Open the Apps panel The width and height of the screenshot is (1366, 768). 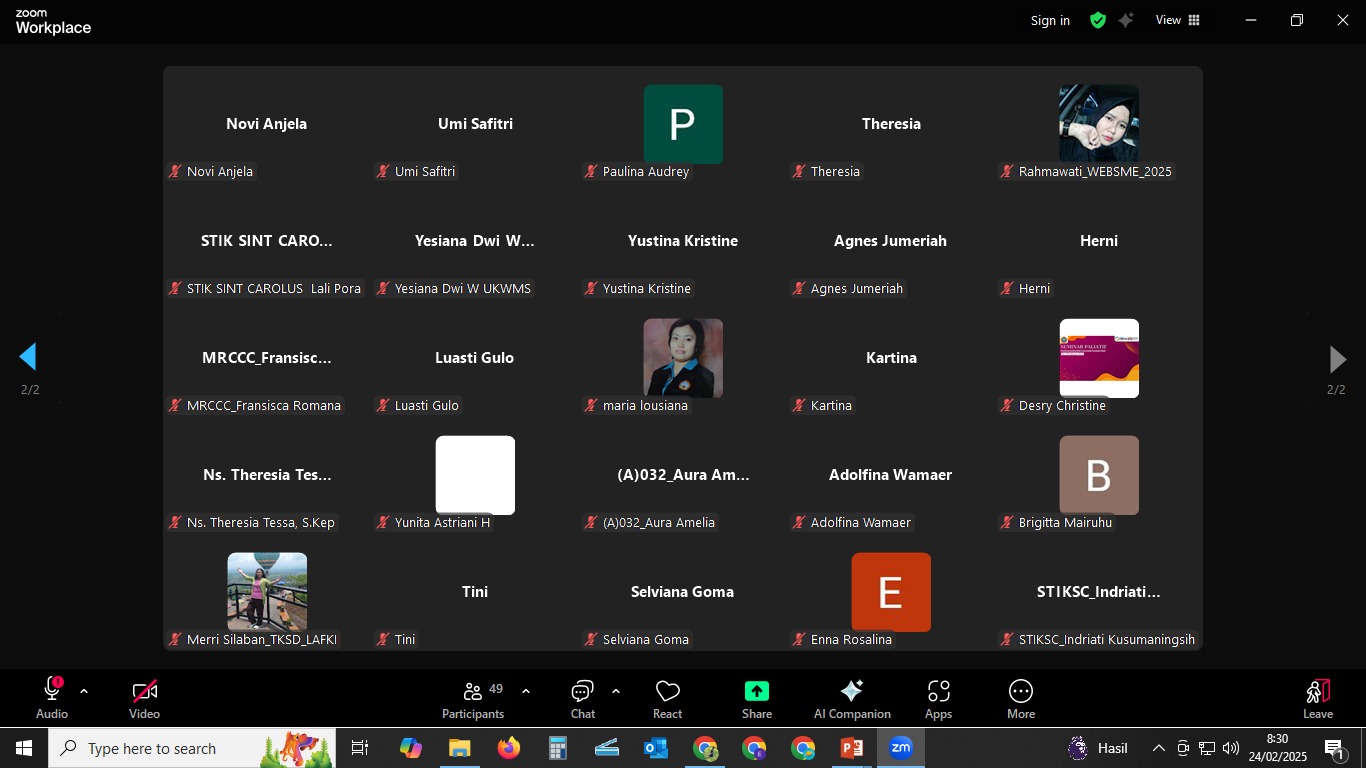pyautogui.click(x=938, y=699)
